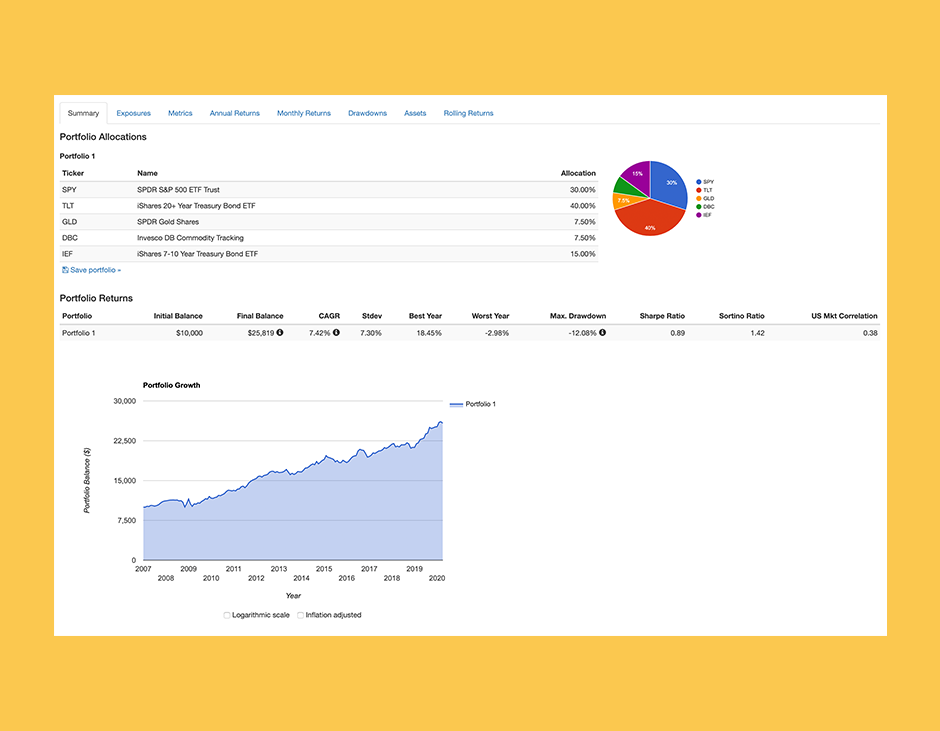
Task: Click the TLT red legend dot
Action: 698,190
